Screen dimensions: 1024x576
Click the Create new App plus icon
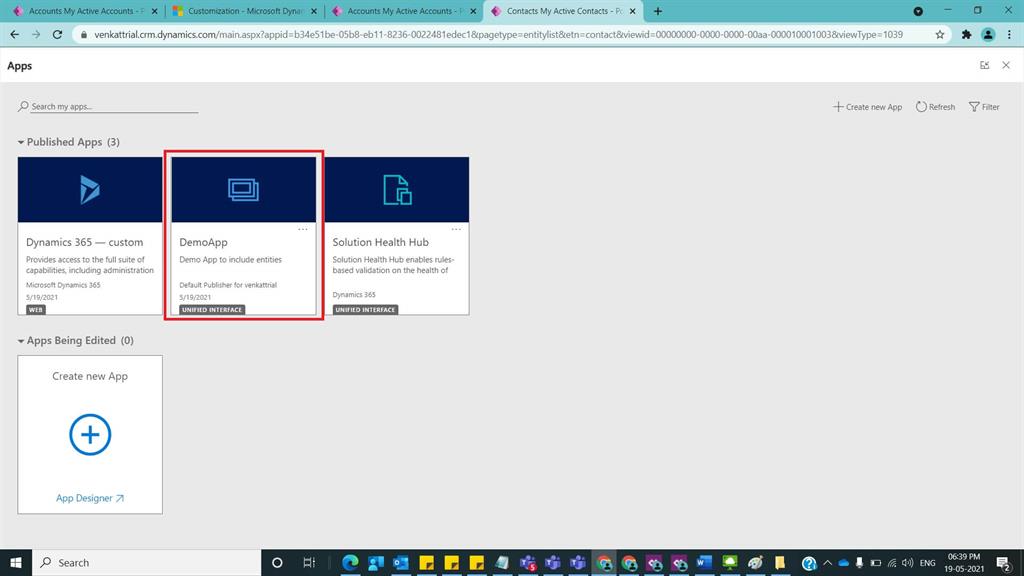point(90,435)
